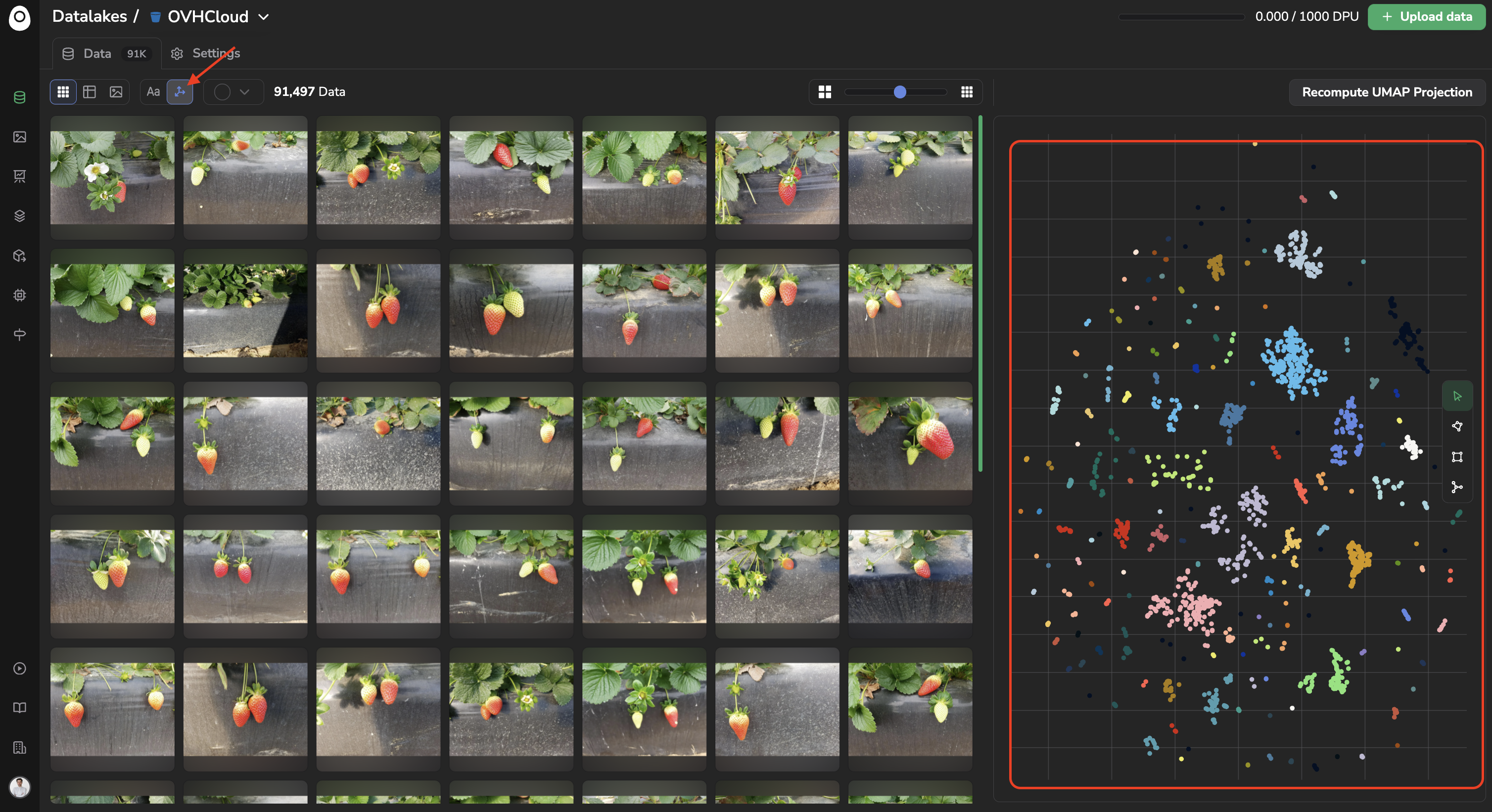Screen dimensions: 1492x812
Task: Click the play circle icon in sidebar
Action: point(20,669)
